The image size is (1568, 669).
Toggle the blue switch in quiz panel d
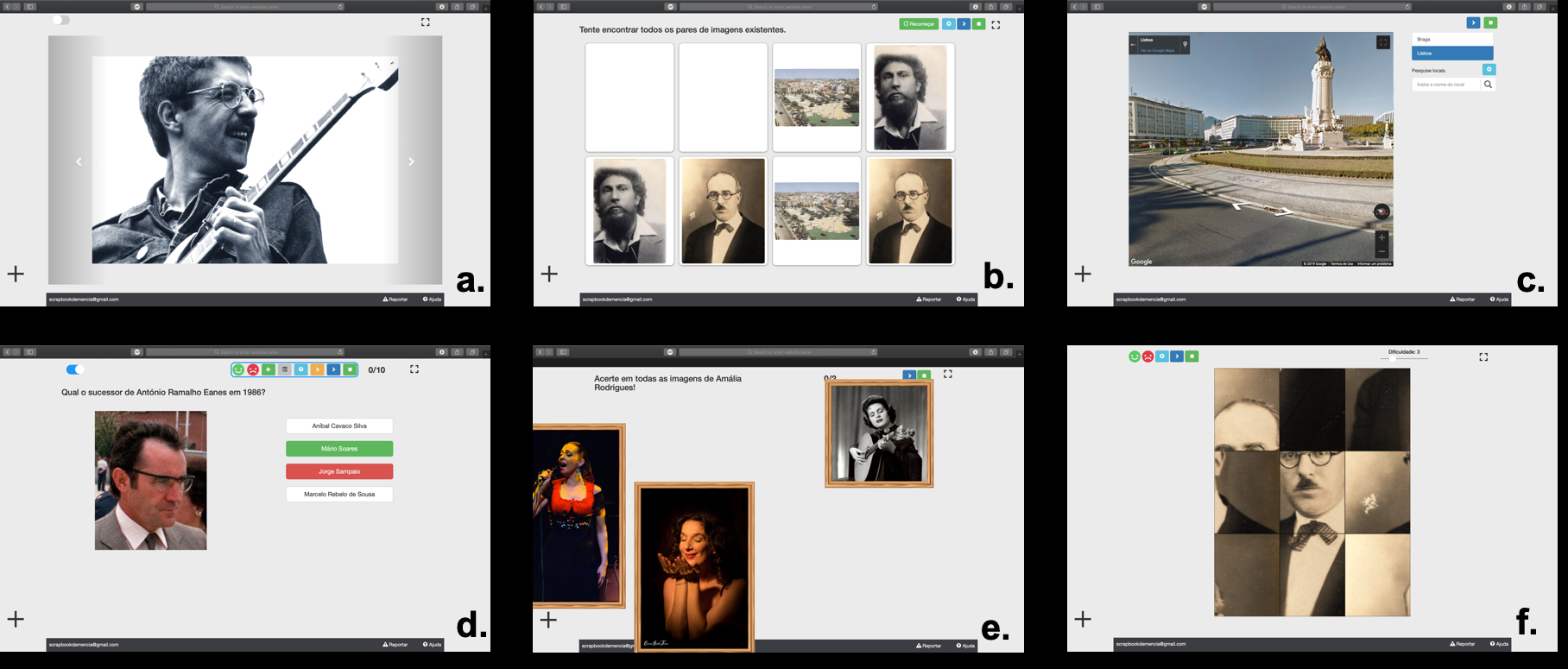pos(75,369)
